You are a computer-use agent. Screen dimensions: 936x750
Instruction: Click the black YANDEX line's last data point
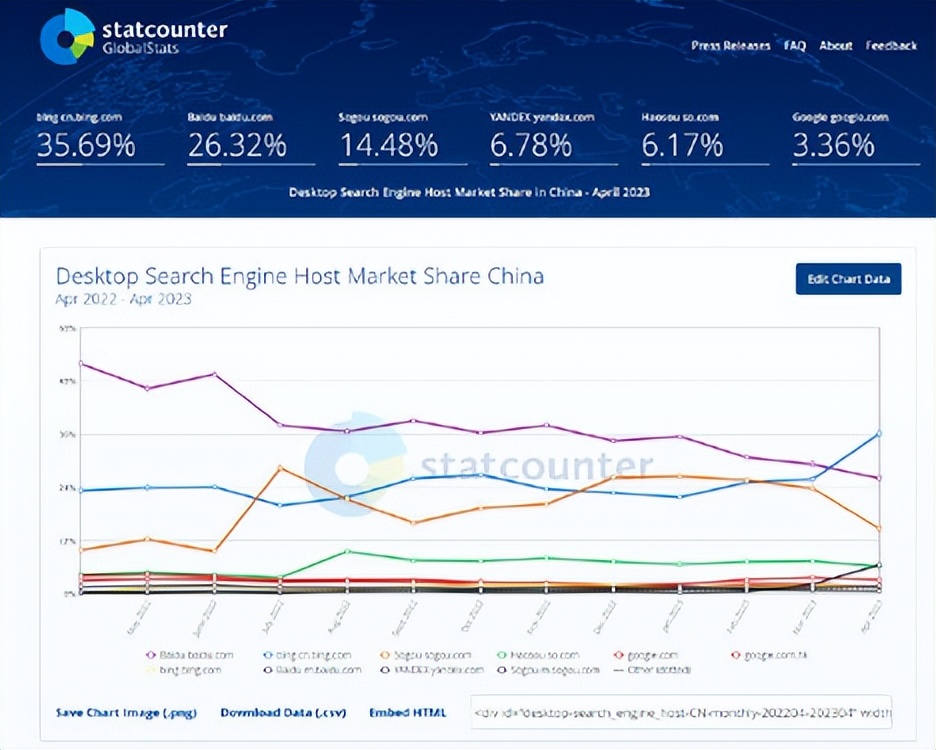(879, 565)
